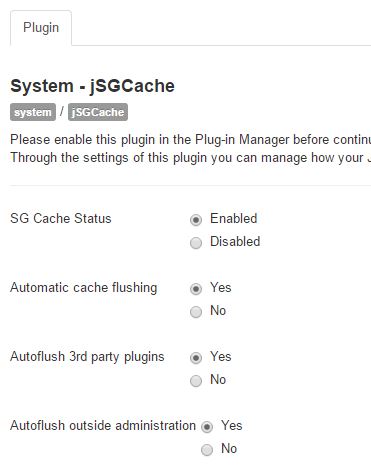The height and width of the screenshot is (468, 371).
Task: Click the plugin settings description line
Action: coord(190,158)
